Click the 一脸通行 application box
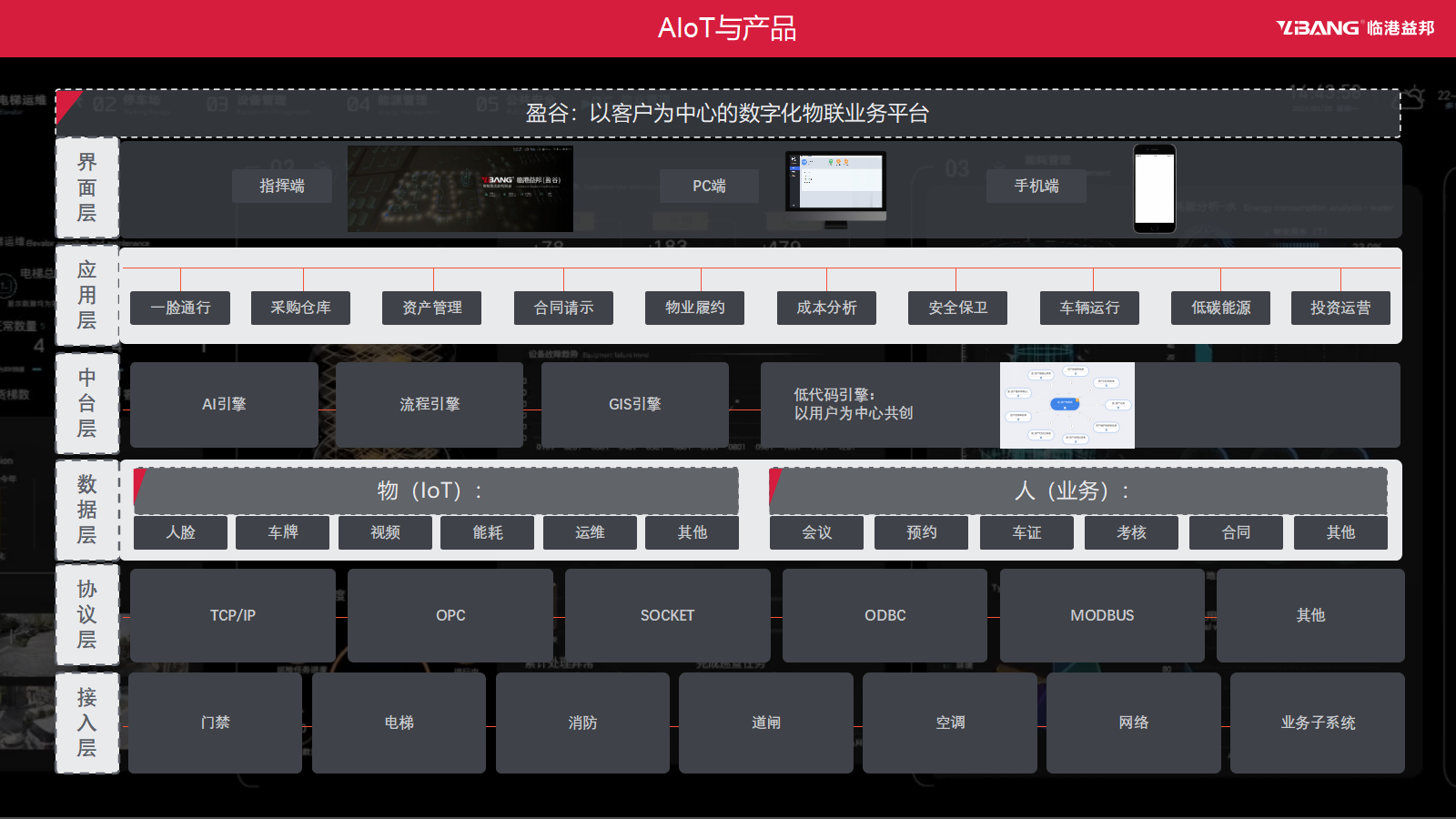This screenshot has height=819, width=1456. [180, 308]
